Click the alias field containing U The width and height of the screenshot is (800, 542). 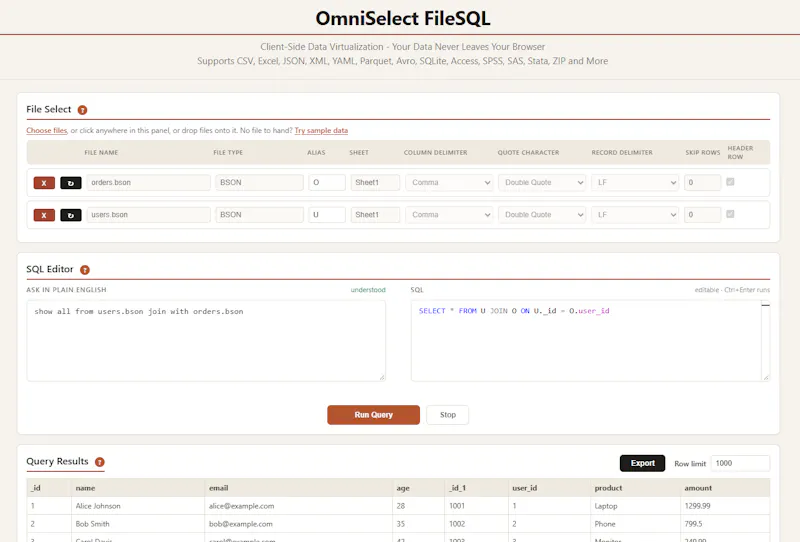coord(327,215)
